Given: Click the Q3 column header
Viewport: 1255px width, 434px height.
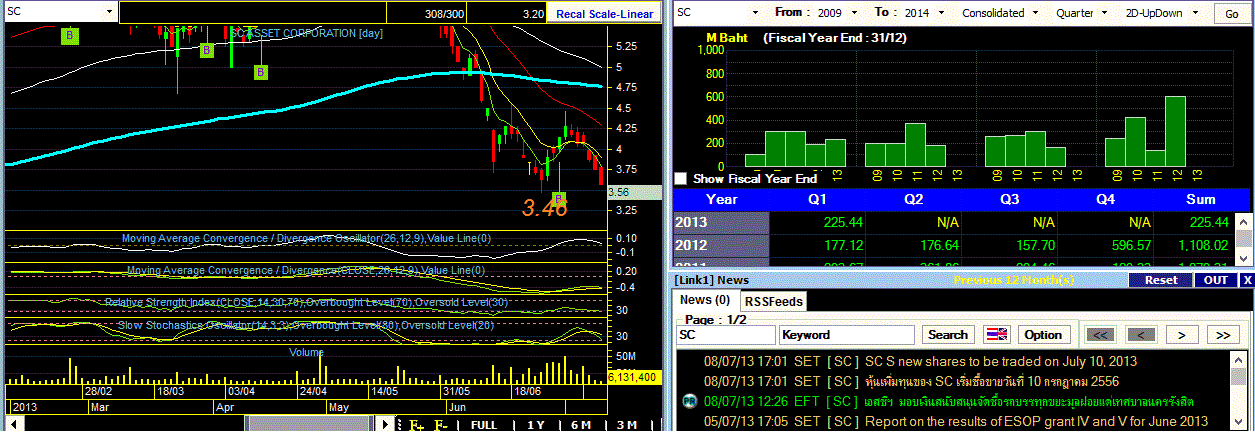Looking at the screenshot, I should pos(1010,199).
